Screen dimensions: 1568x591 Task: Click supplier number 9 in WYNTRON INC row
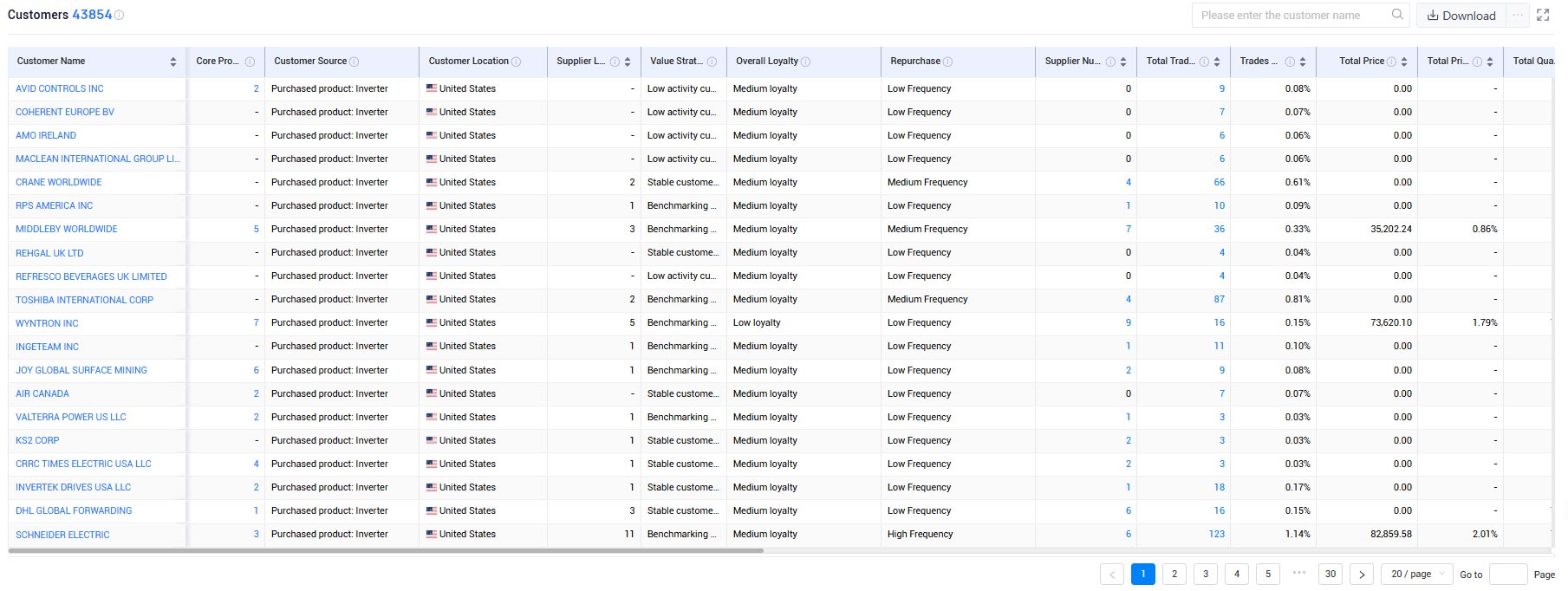coord(1129,322)
